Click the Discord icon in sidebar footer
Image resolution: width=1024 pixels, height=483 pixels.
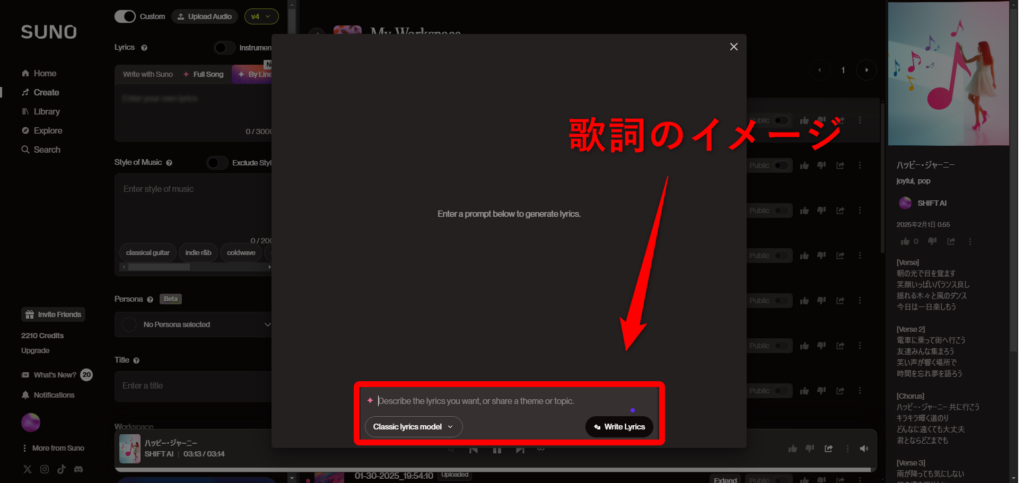click(77, 469)
